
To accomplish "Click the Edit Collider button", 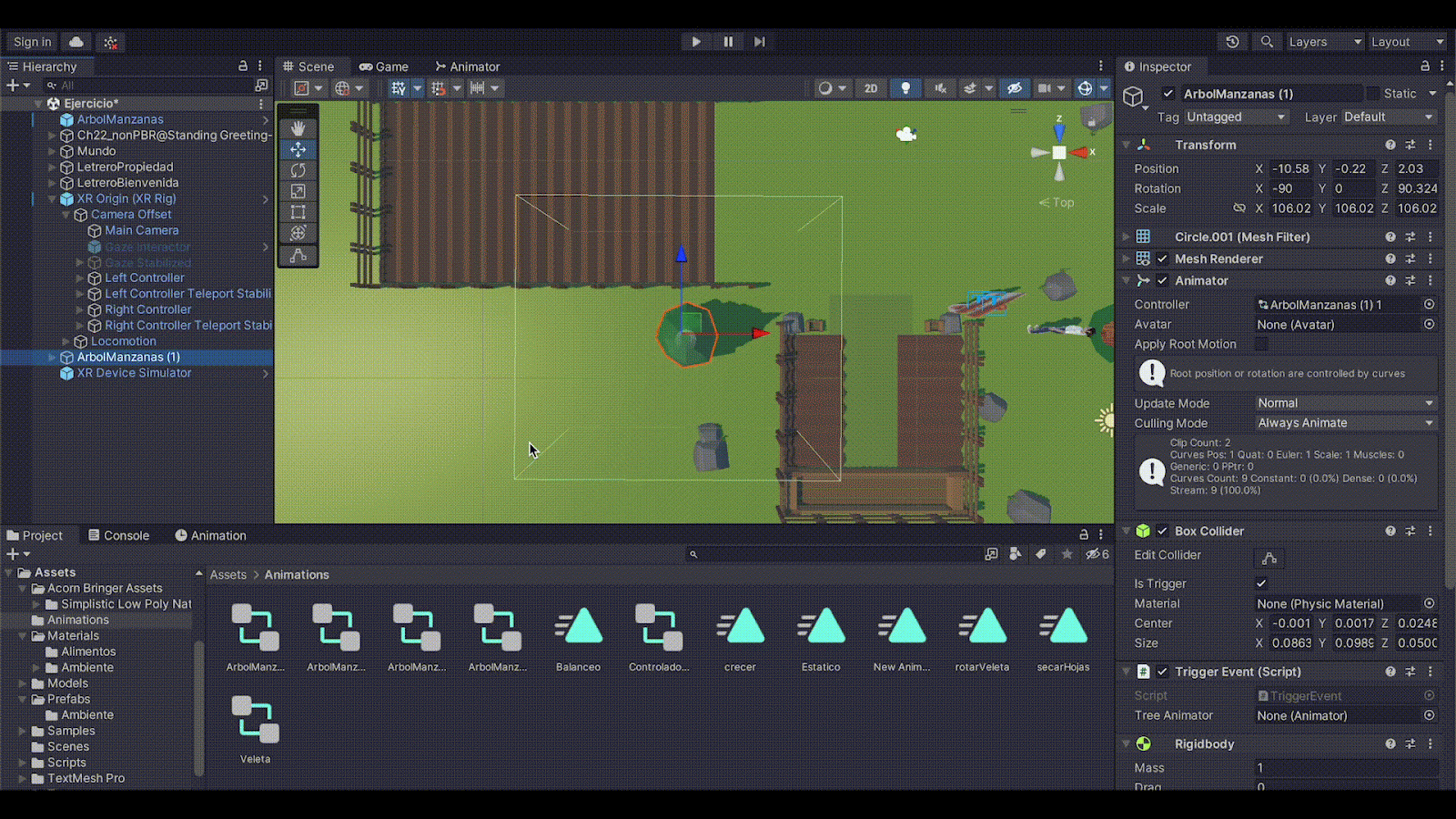I will (1269, 557).
